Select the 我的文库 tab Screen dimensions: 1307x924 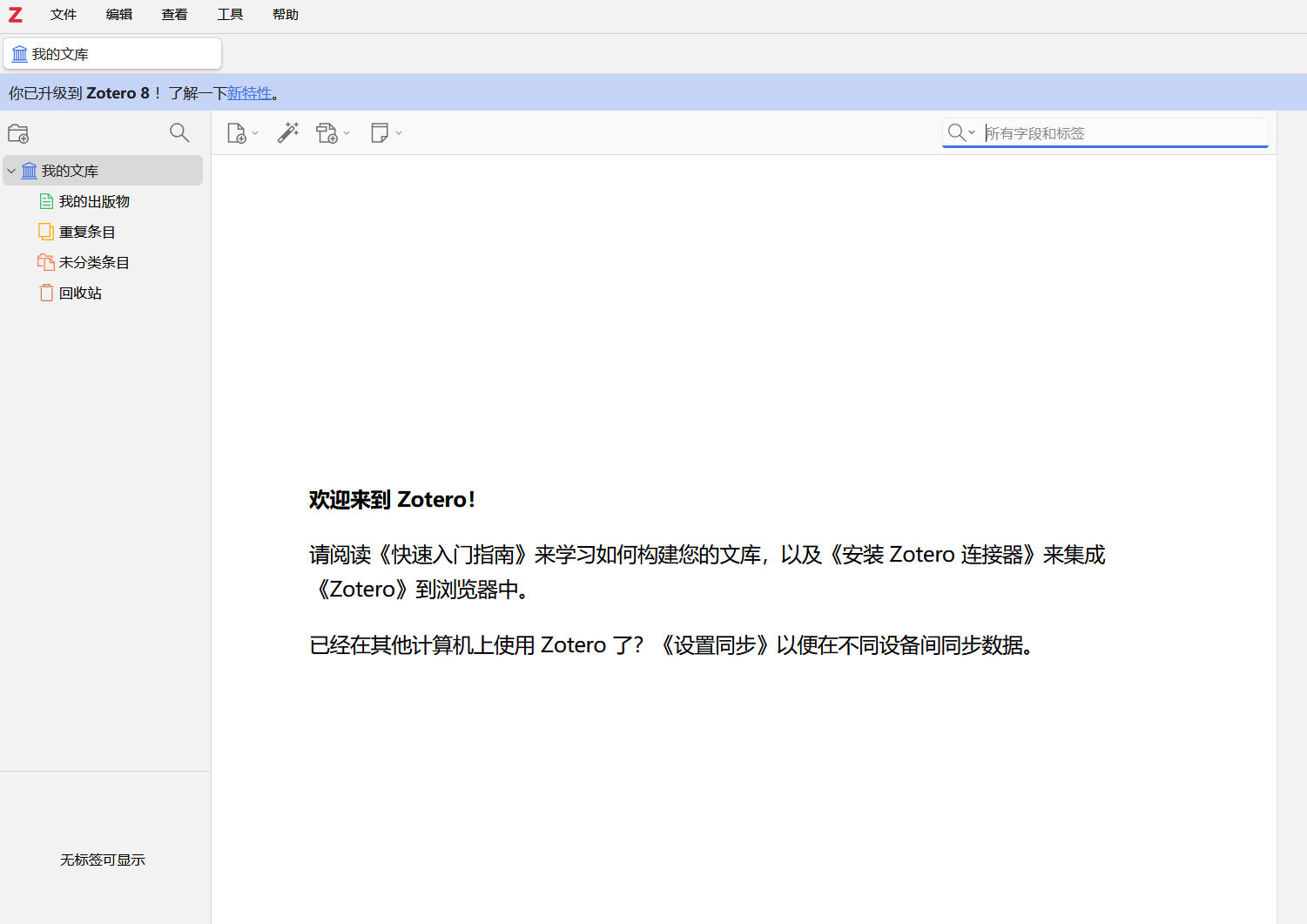(x=112, y=54)
